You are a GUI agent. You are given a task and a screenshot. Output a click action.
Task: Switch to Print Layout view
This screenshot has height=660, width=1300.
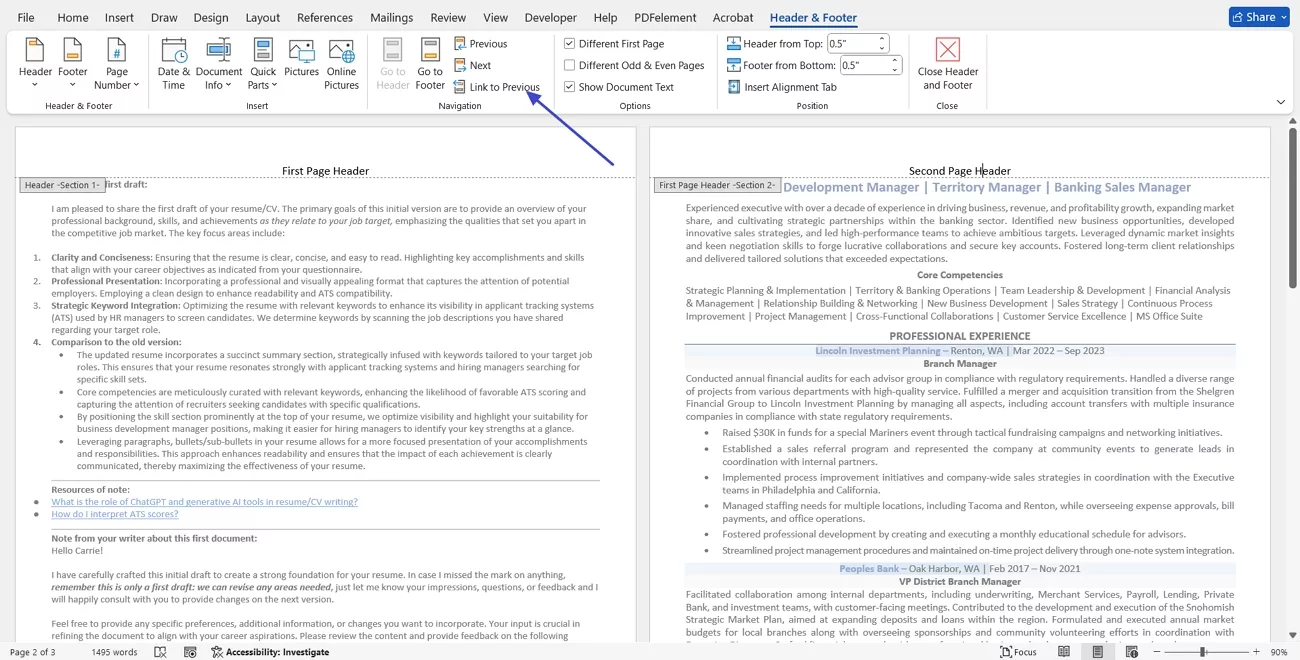(x=1098, y=652)
